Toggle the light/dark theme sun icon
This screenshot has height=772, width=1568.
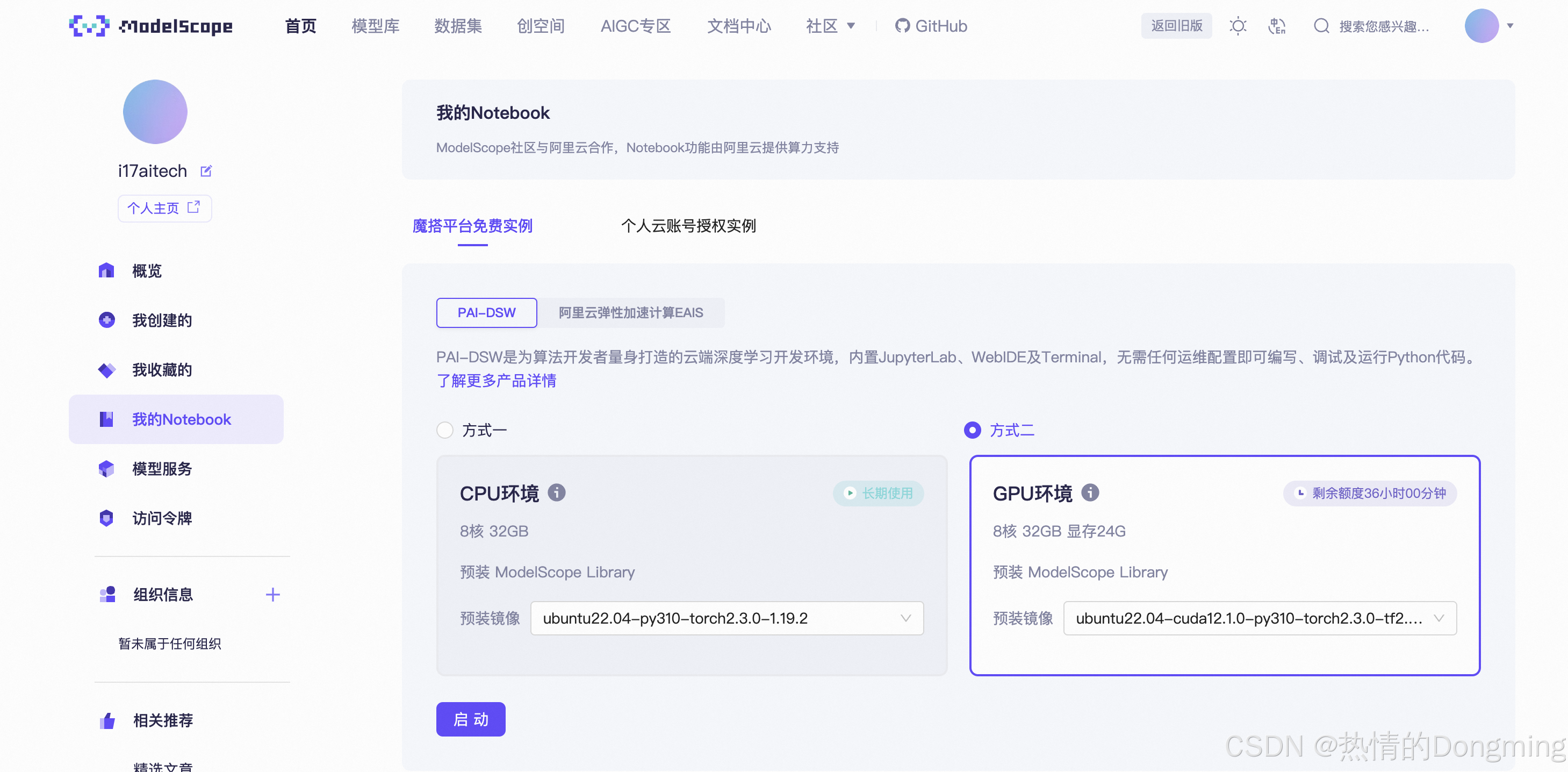click(x=1238, y=26)
